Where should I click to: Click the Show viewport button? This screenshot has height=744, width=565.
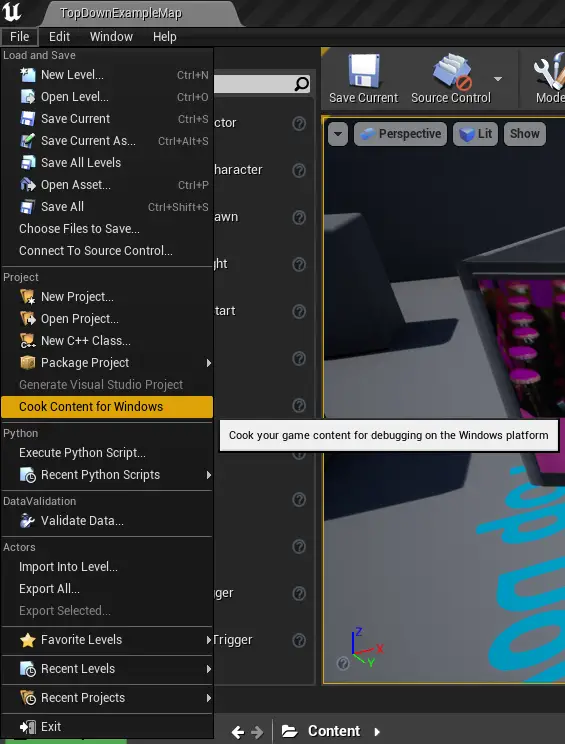coord(525,134)
